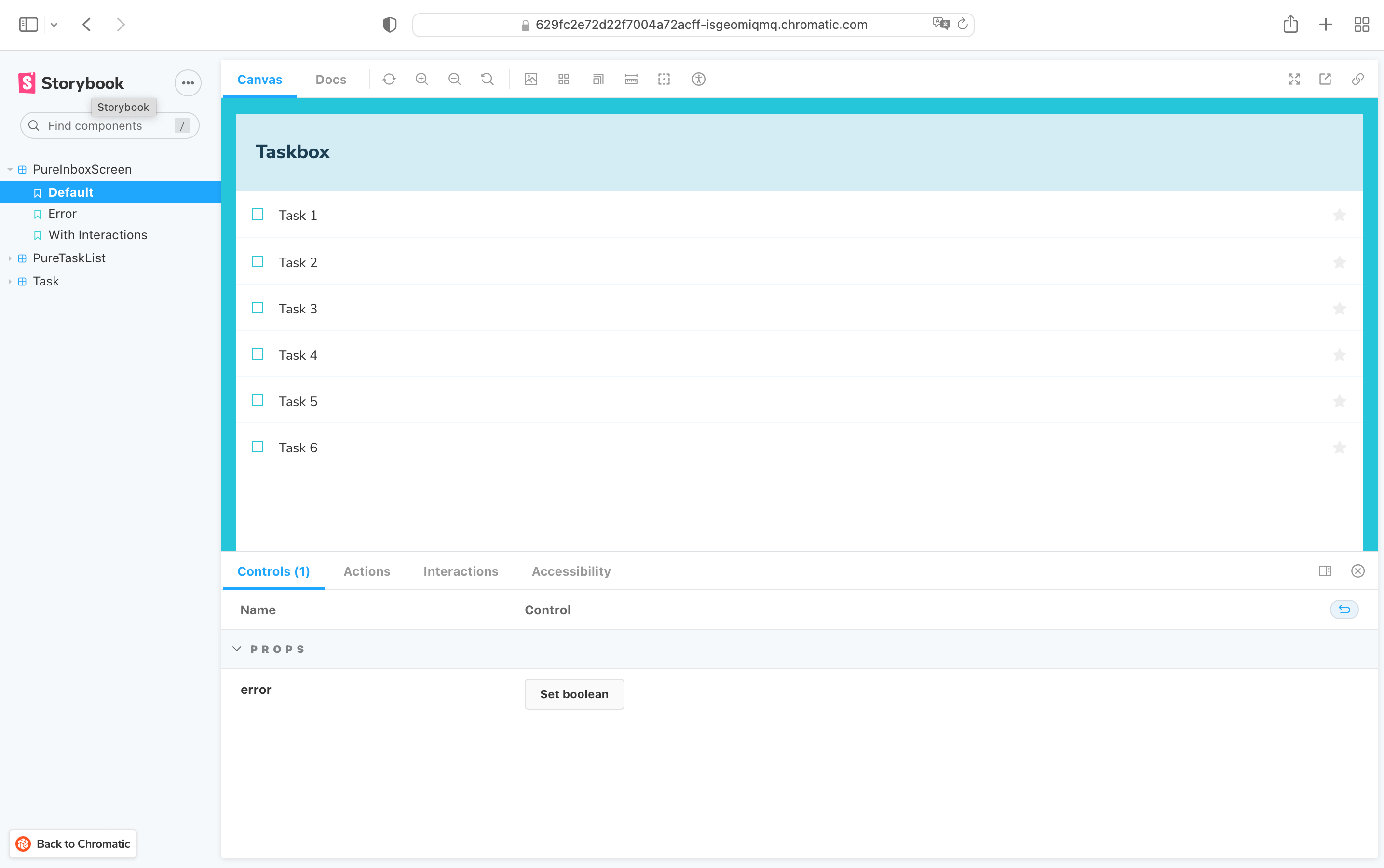Click the zoom in icon in toolbar
Viewport: 1384px width, 868px height.
(422, 79)
